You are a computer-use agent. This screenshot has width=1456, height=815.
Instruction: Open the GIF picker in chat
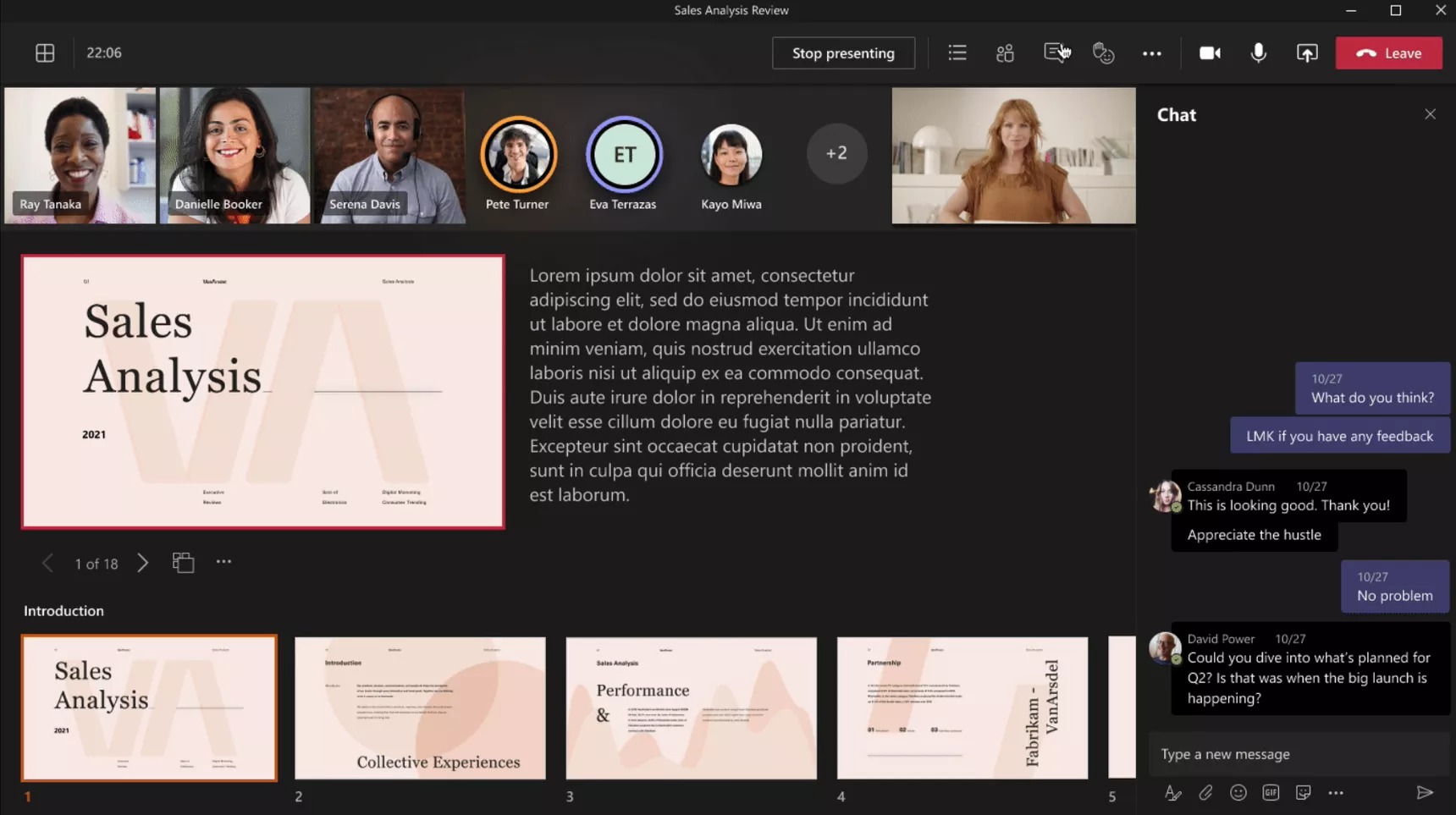1271,793
